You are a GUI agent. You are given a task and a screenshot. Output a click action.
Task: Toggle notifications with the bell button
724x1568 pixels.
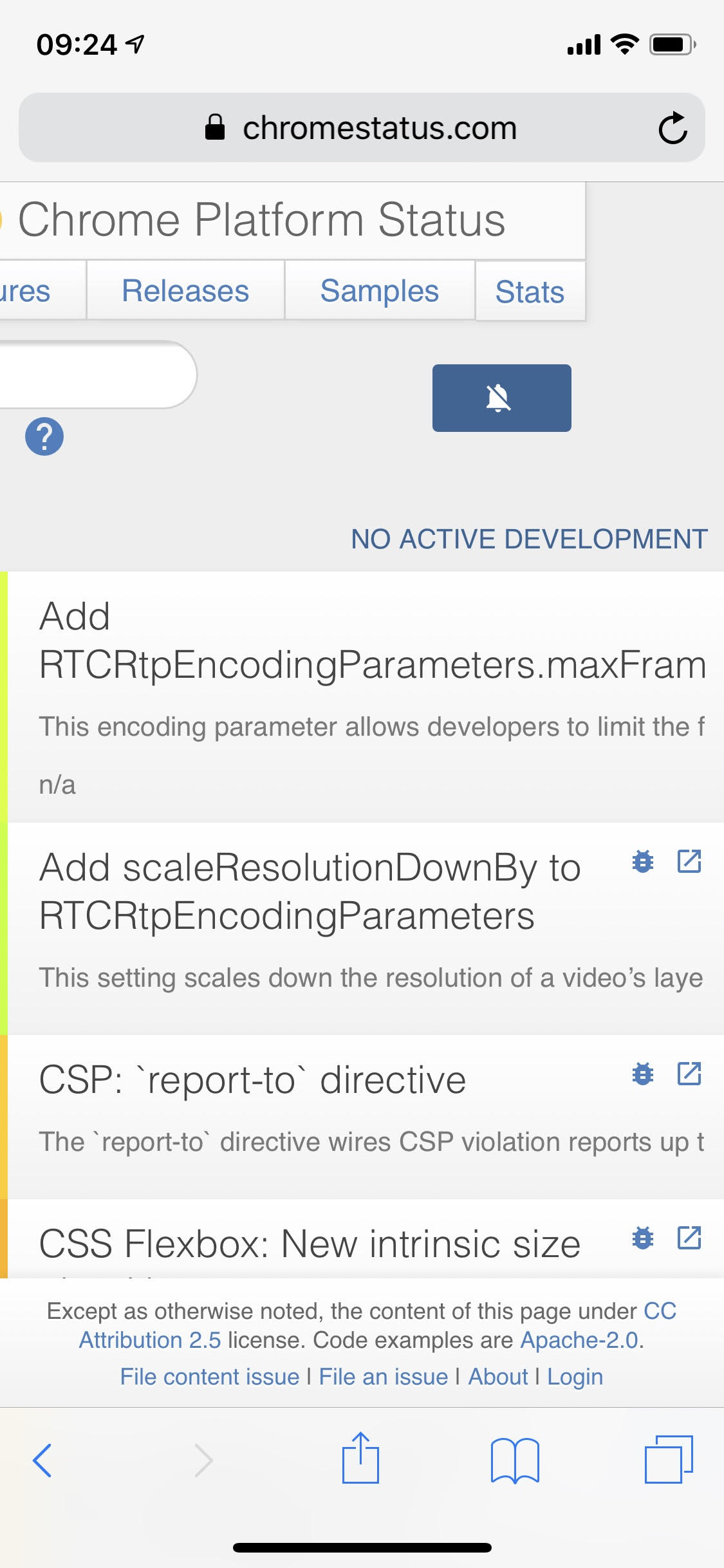[x=502, y=398]
